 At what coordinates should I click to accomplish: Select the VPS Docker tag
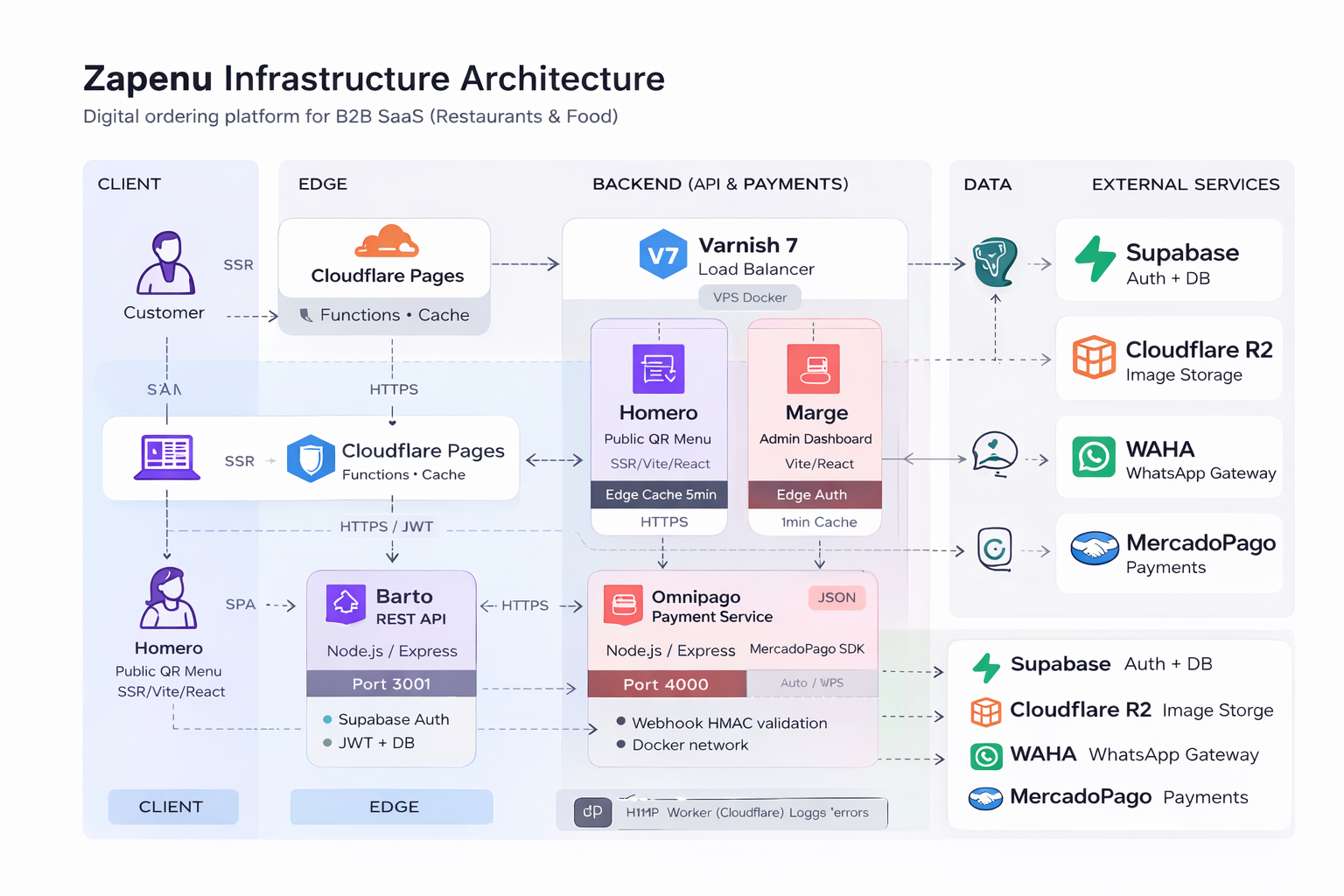point(750,297)
